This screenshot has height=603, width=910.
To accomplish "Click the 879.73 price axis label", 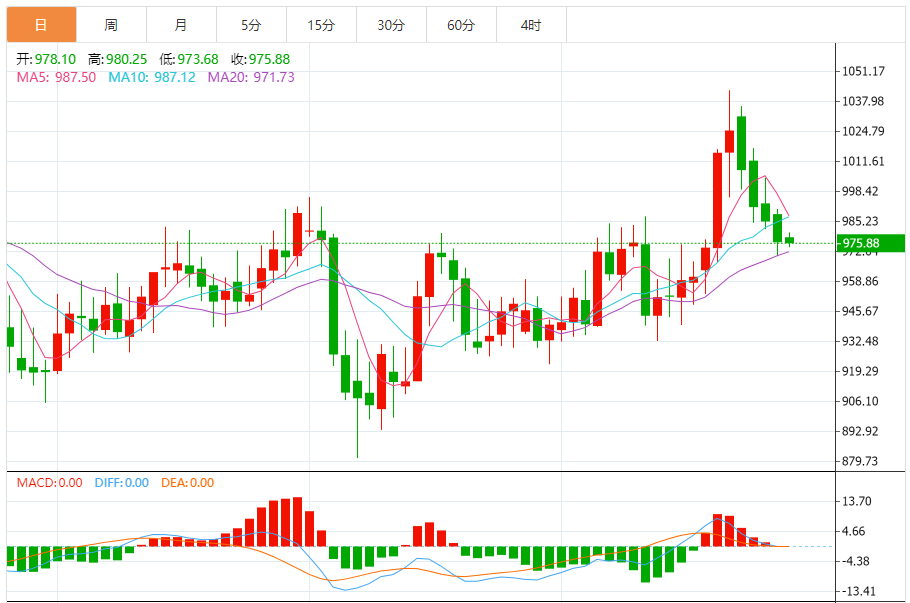I will (x=861, y=461).
